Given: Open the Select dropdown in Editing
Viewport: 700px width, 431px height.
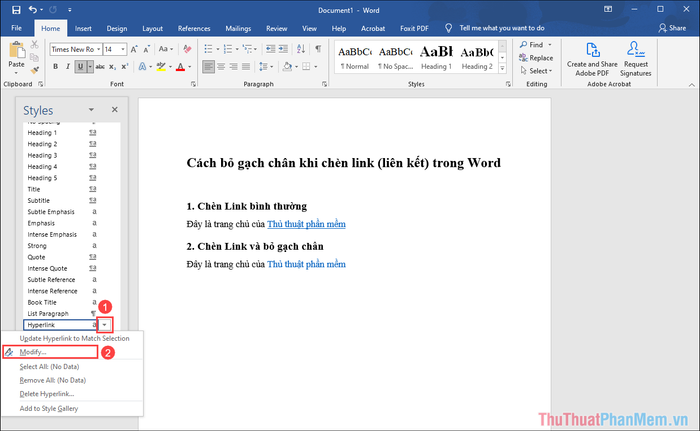Looking at the screenshot, I should click(536, 71).
